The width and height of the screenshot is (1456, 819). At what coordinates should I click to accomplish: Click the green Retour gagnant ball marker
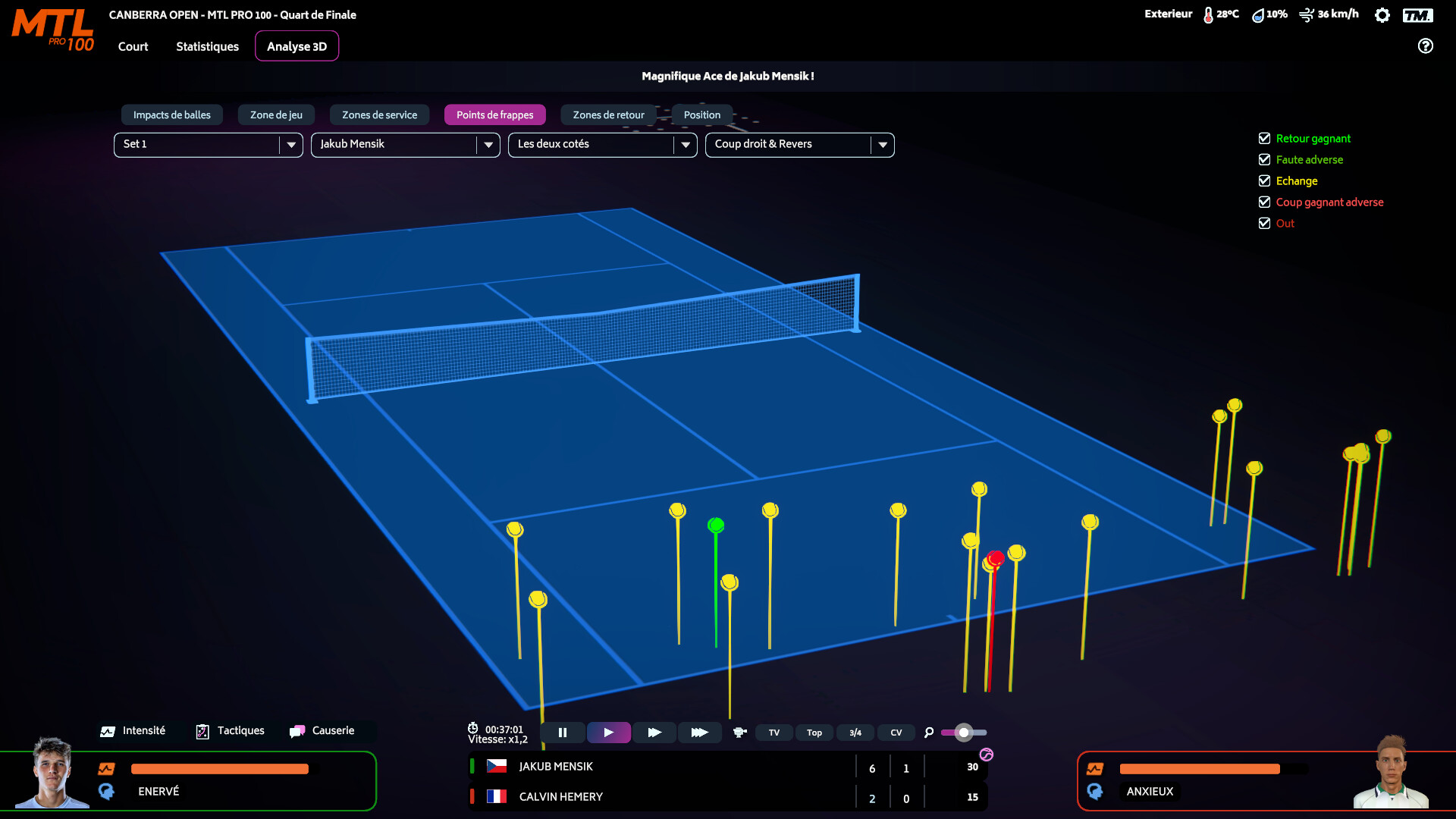[716, 525]
